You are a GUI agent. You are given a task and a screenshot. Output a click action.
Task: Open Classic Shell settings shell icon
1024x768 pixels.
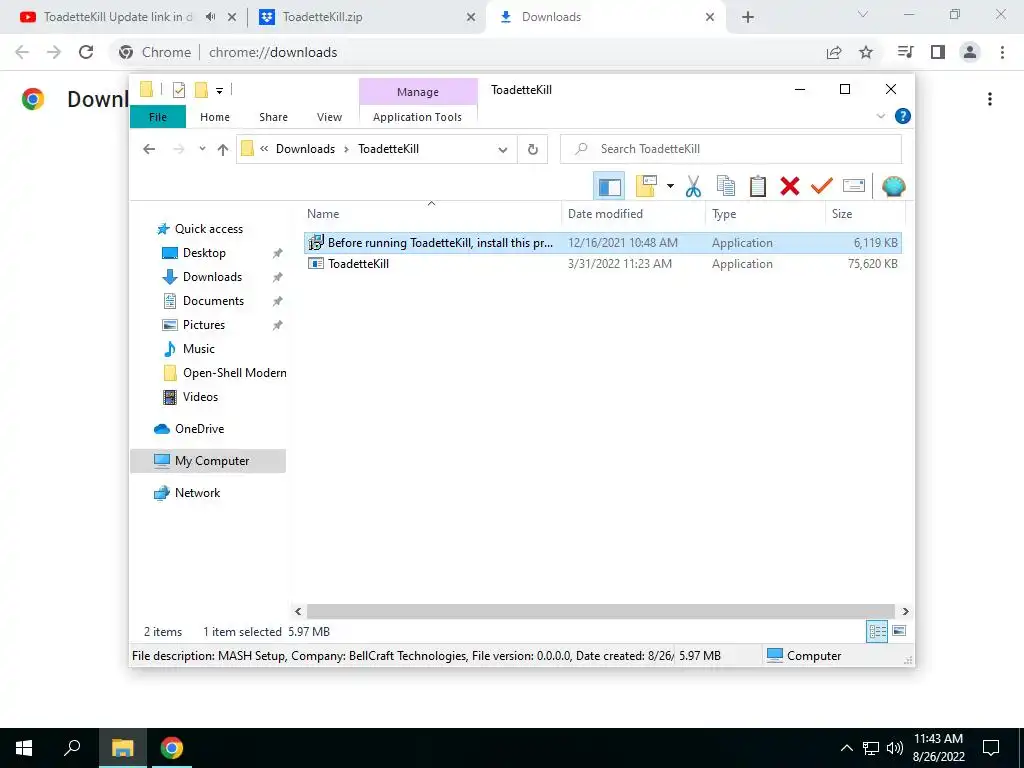(x=893, y=187)
